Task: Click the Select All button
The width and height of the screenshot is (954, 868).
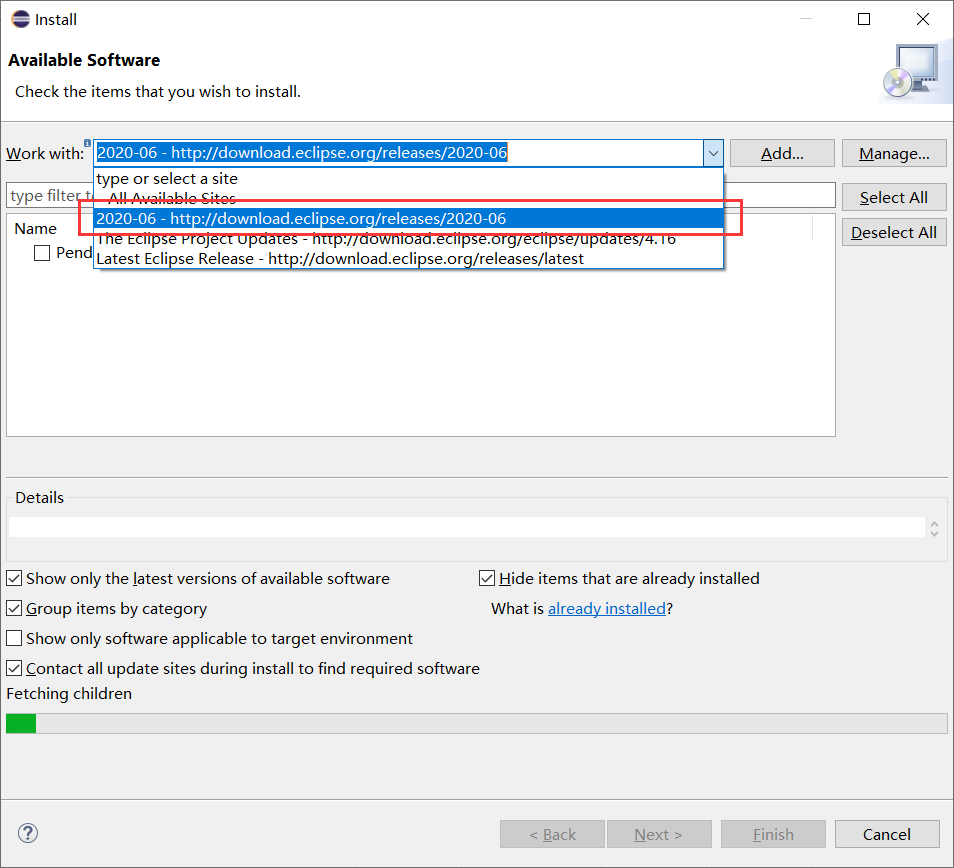Action: (x=894, y=197)
